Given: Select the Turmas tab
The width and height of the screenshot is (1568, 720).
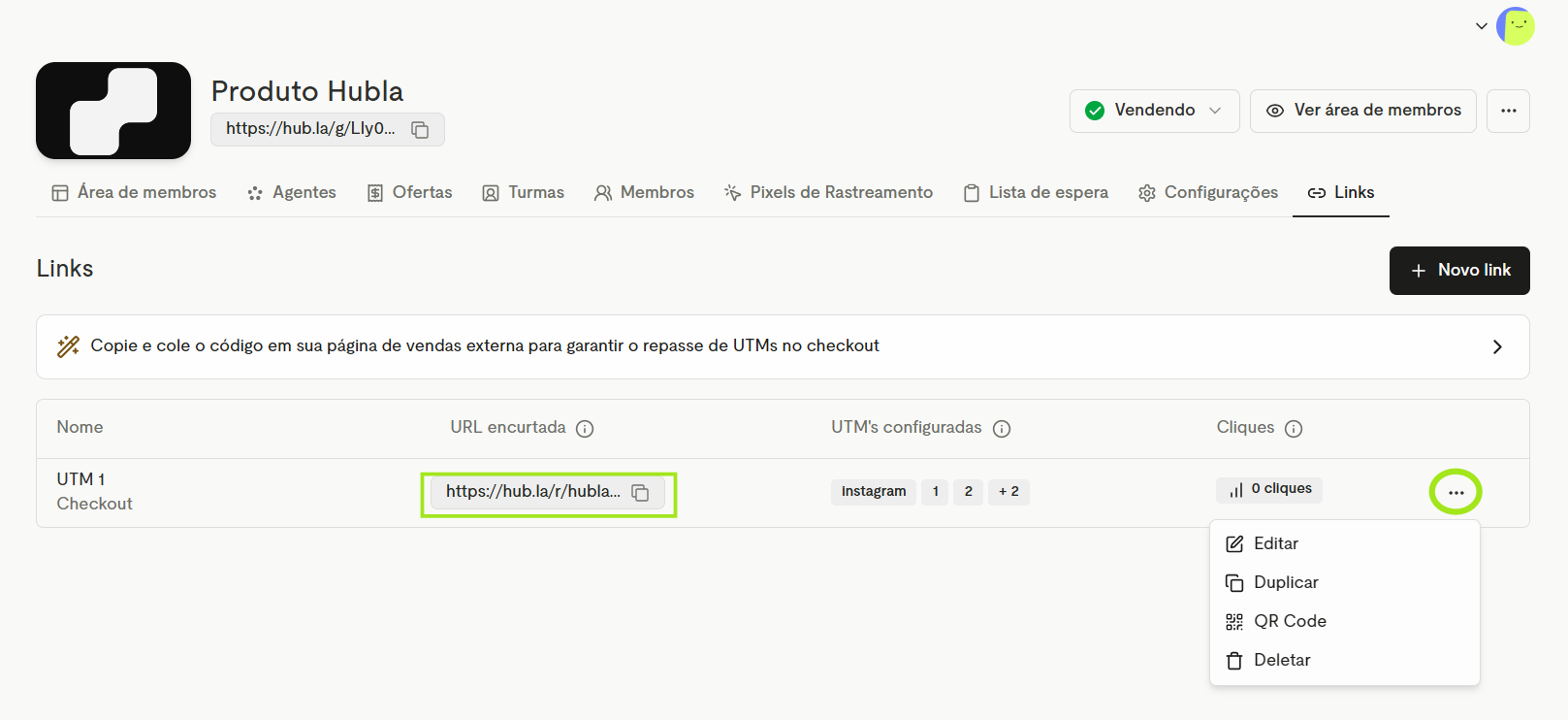Looking at the screenshot, I should tap(523, 192).
